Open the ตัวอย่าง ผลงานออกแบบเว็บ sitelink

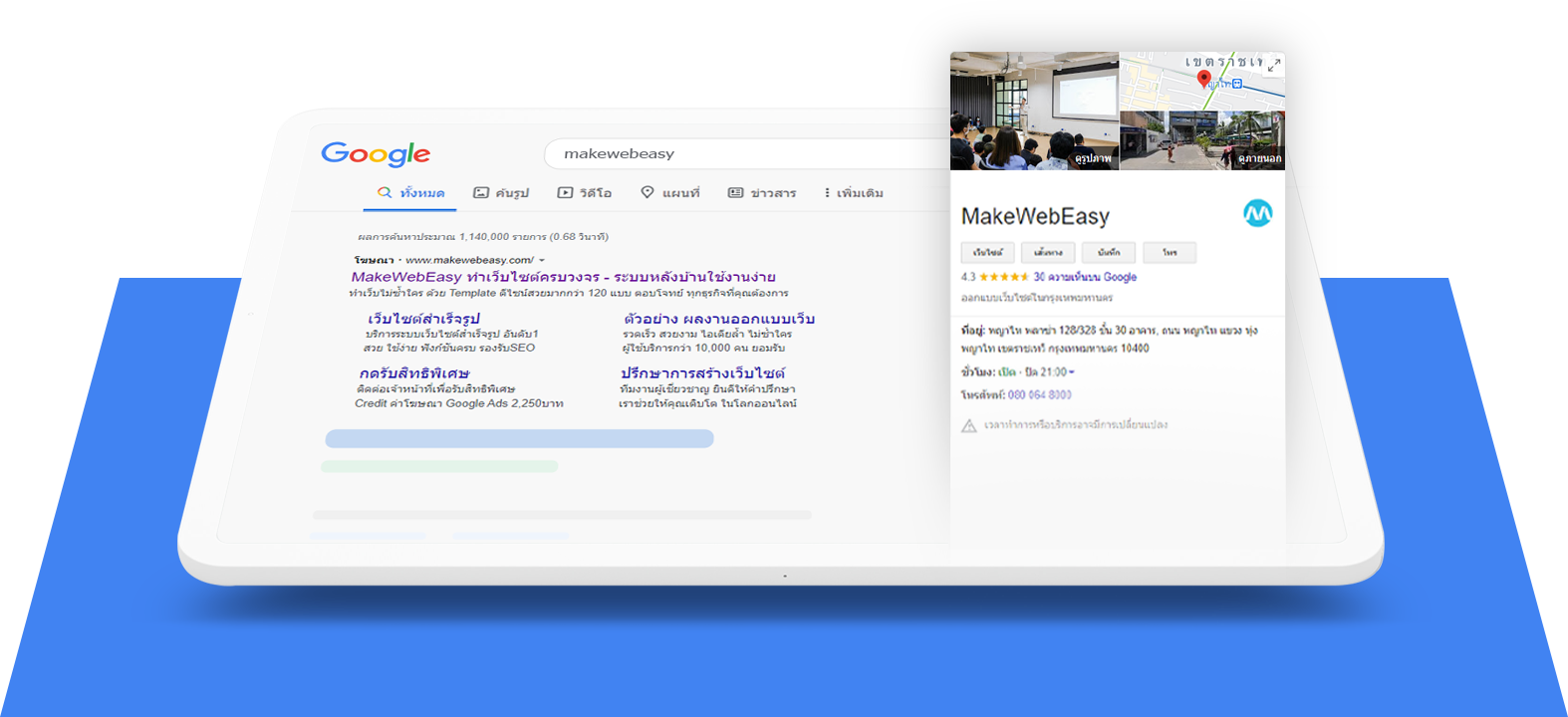pos(719,319)
